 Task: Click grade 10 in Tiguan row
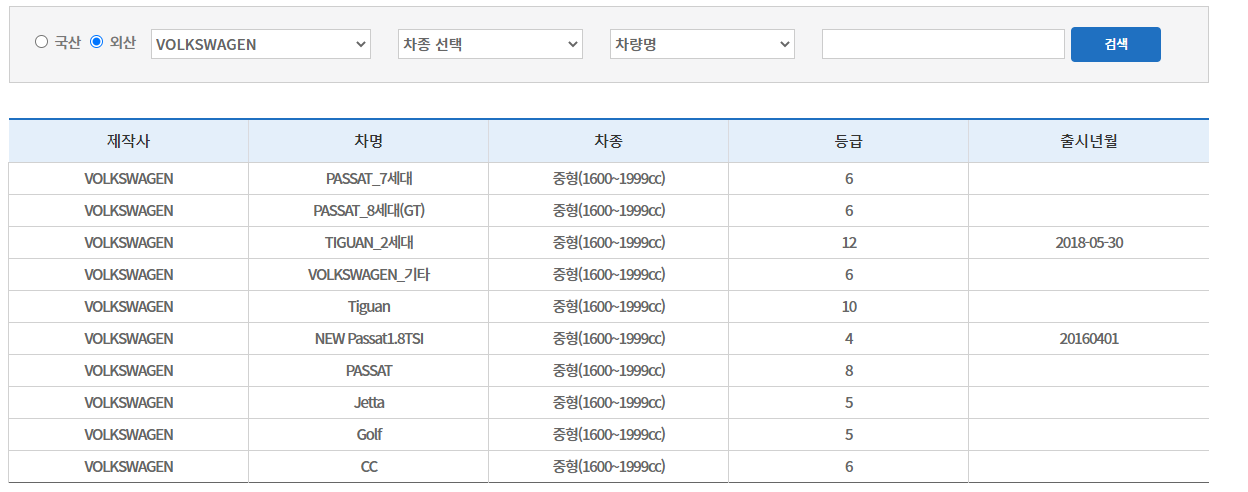pos(849,307)
